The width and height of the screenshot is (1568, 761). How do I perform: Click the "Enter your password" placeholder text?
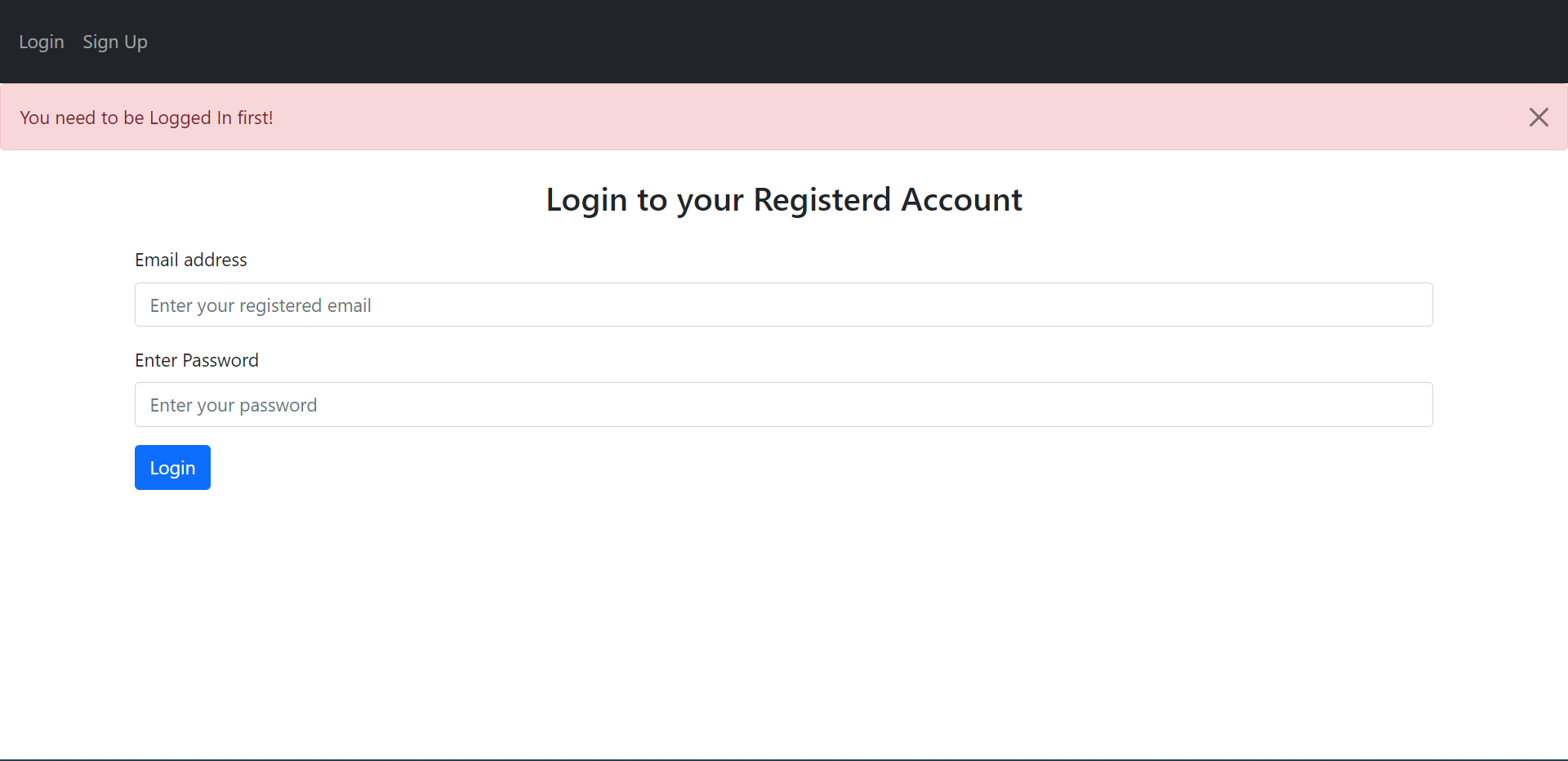pyautogui.click(x=234, y=405)
